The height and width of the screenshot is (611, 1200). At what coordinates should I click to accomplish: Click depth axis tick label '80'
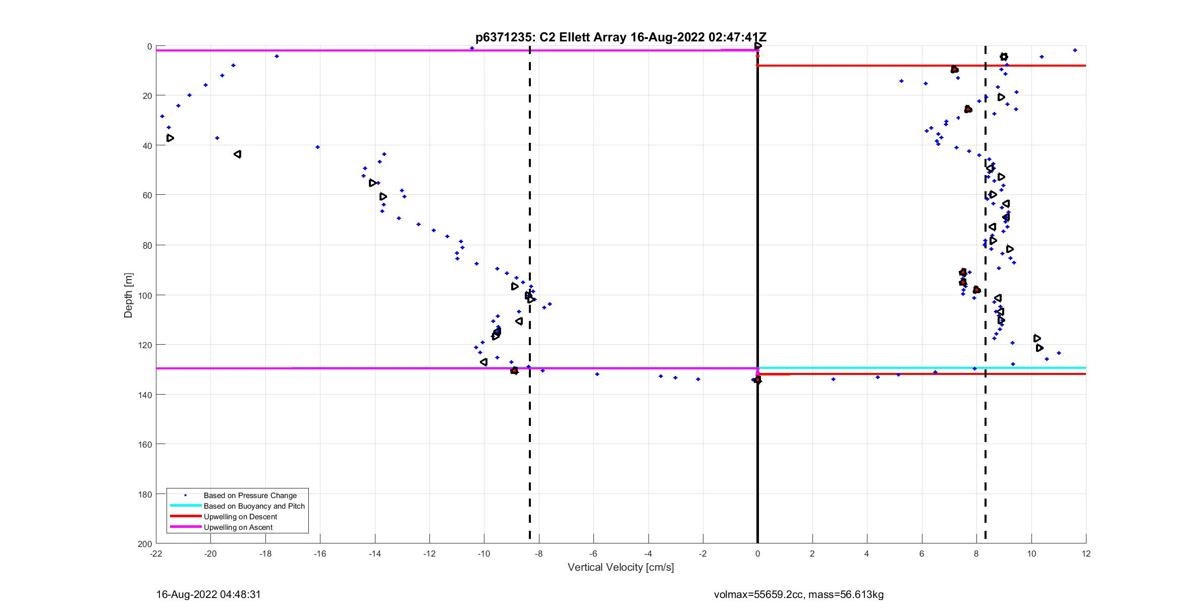[x=146, y=245]
